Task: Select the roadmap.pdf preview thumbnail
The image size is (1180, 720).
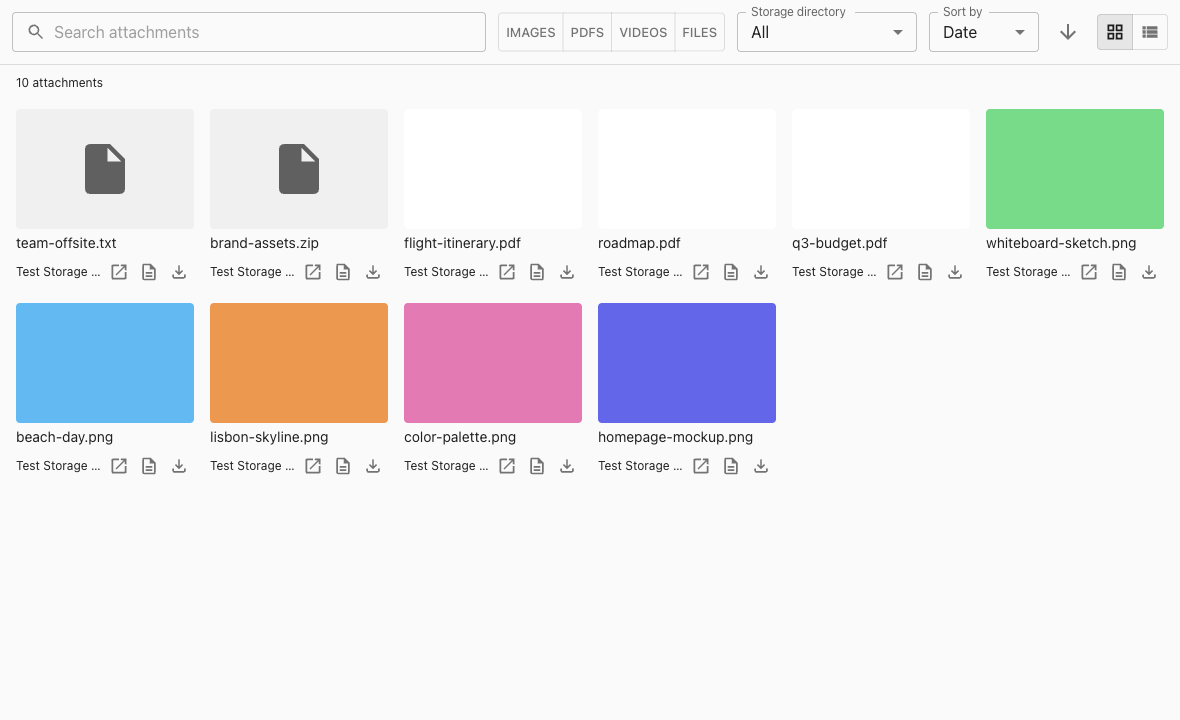Action: click(x=687, y=169)
